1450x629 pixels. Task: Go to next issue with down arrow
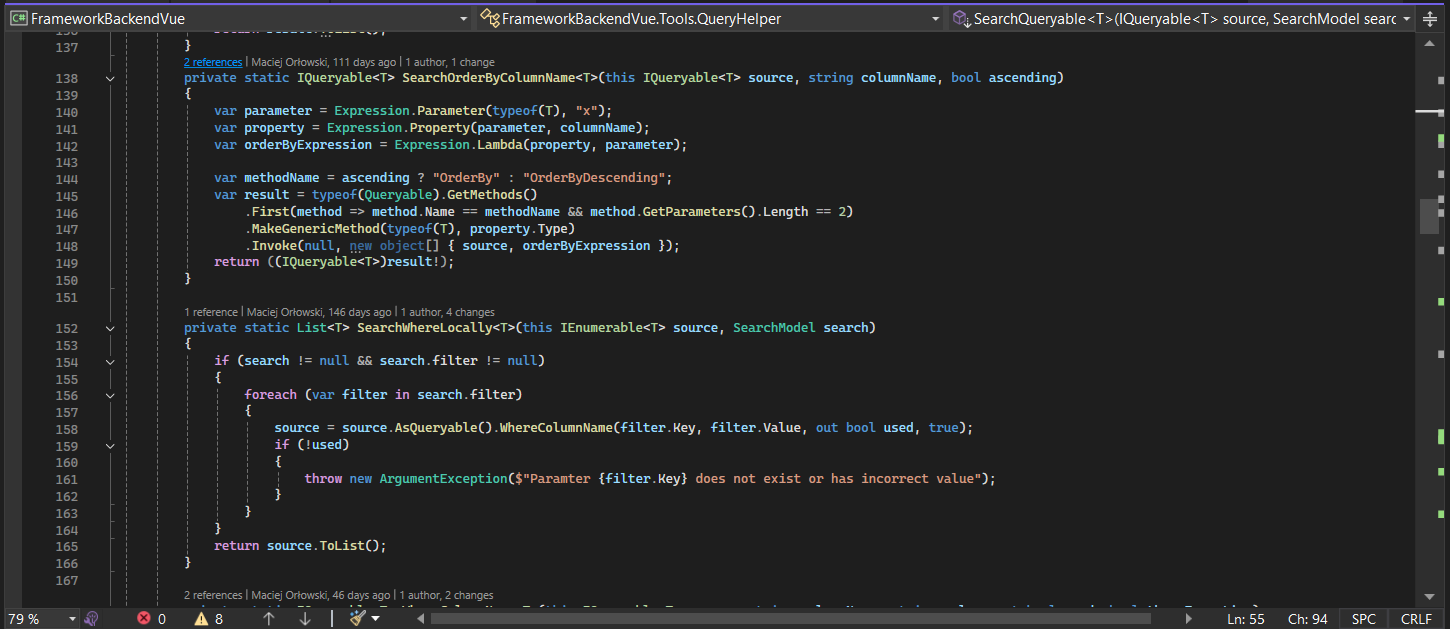point(305,619)
